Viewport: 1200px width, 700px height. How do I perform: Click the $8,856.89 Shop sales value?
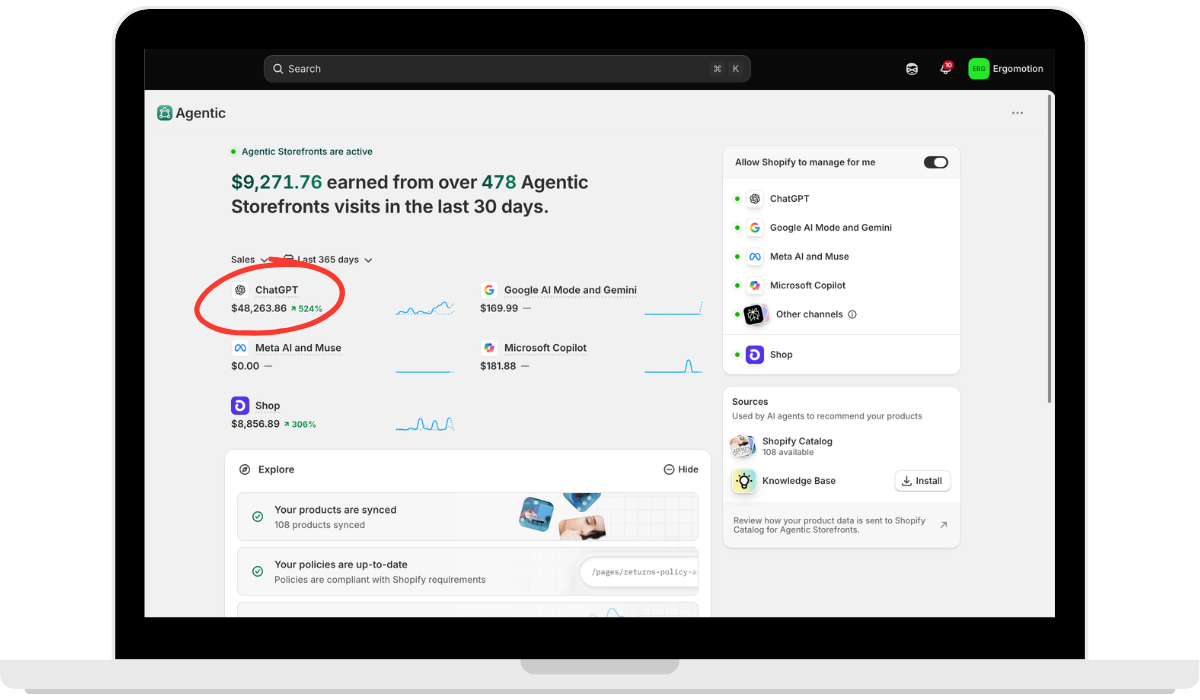[255, 424]
